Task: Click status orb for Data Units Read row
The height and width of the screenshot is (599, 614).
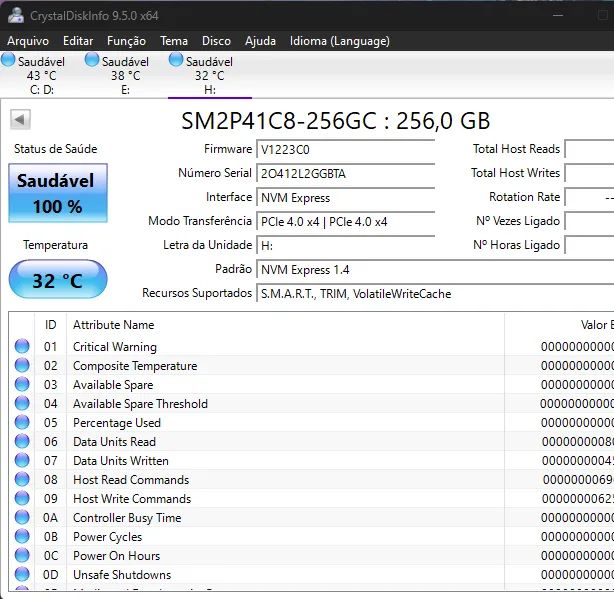Action: (x=22, y=441)
